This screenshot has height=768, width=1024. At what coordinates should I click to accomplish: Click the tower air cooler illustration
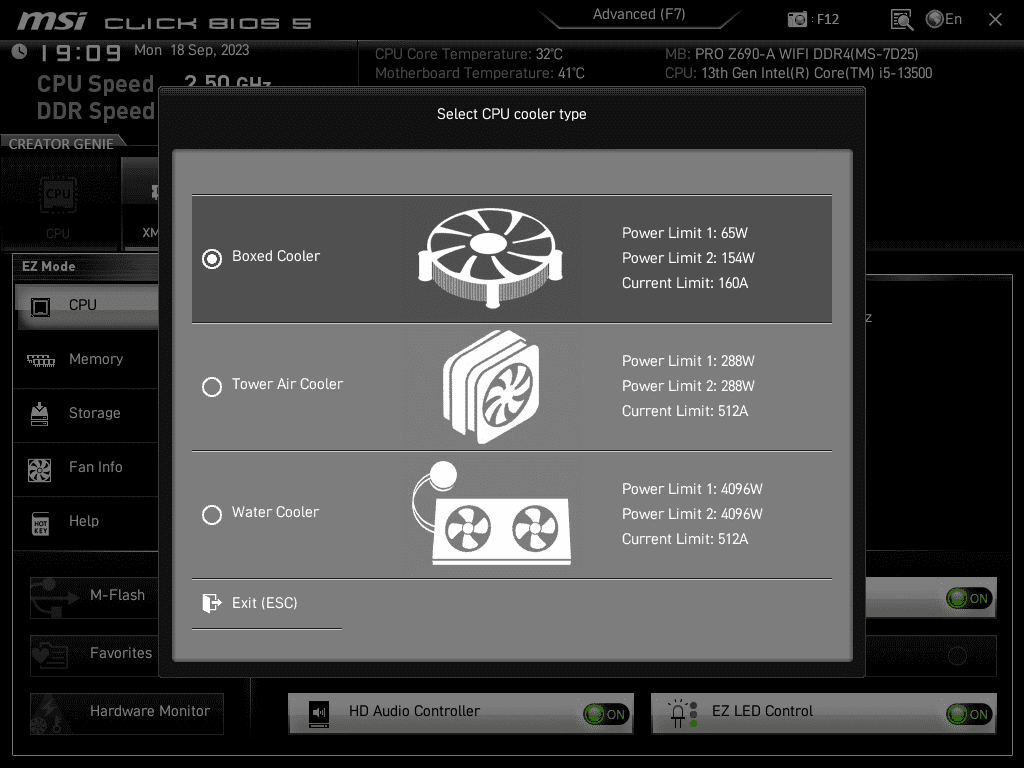(x=491, y=386)
